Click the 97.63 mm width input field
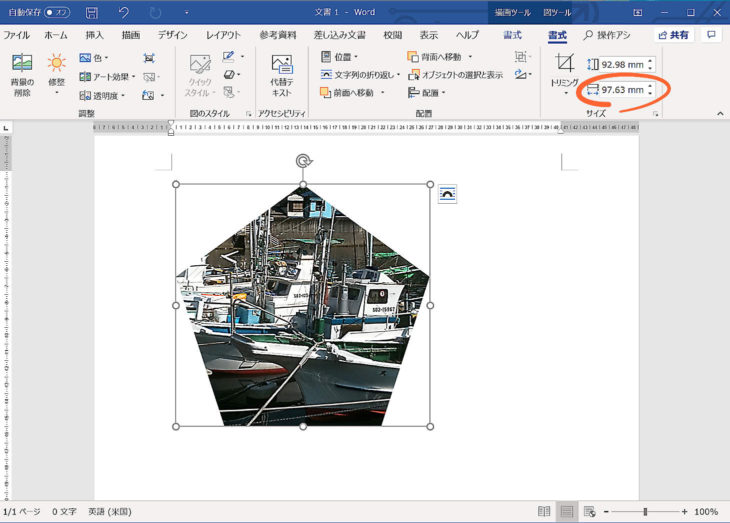Image resolution: width=730 pixels, height=523 pixels. click(621, 90)
